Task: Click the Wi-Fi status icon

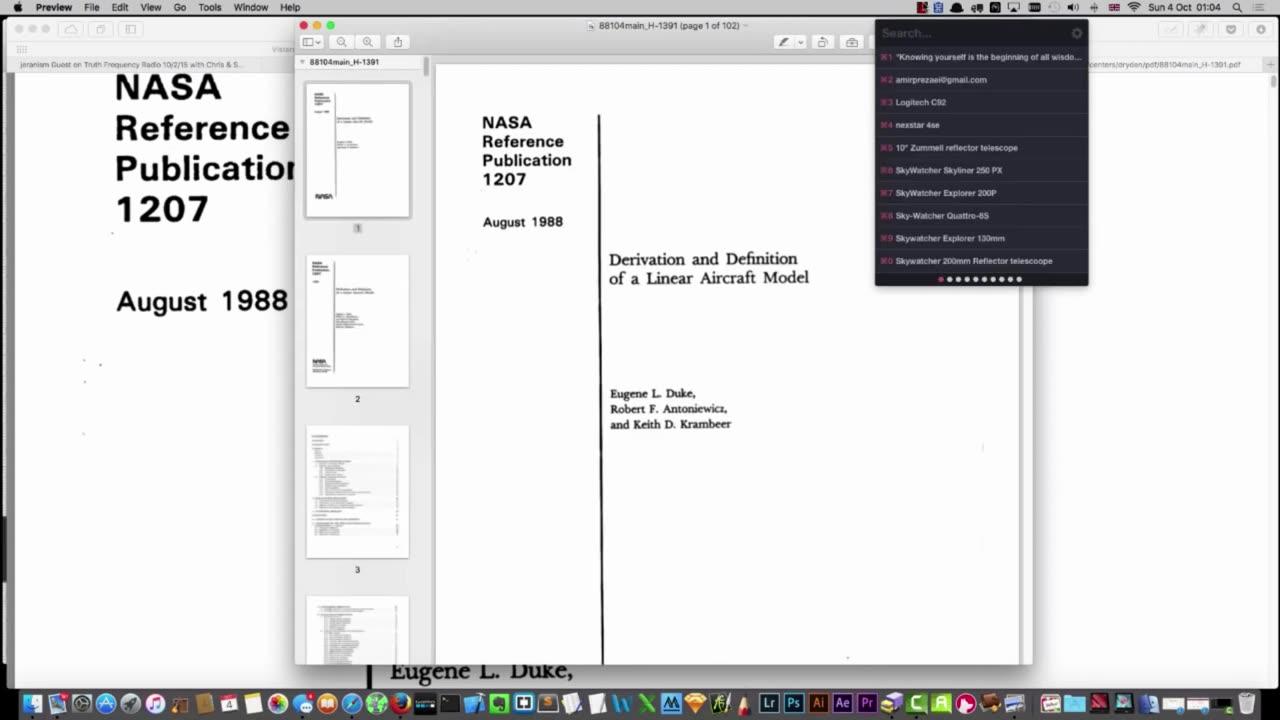Action: click(1134, 7)
